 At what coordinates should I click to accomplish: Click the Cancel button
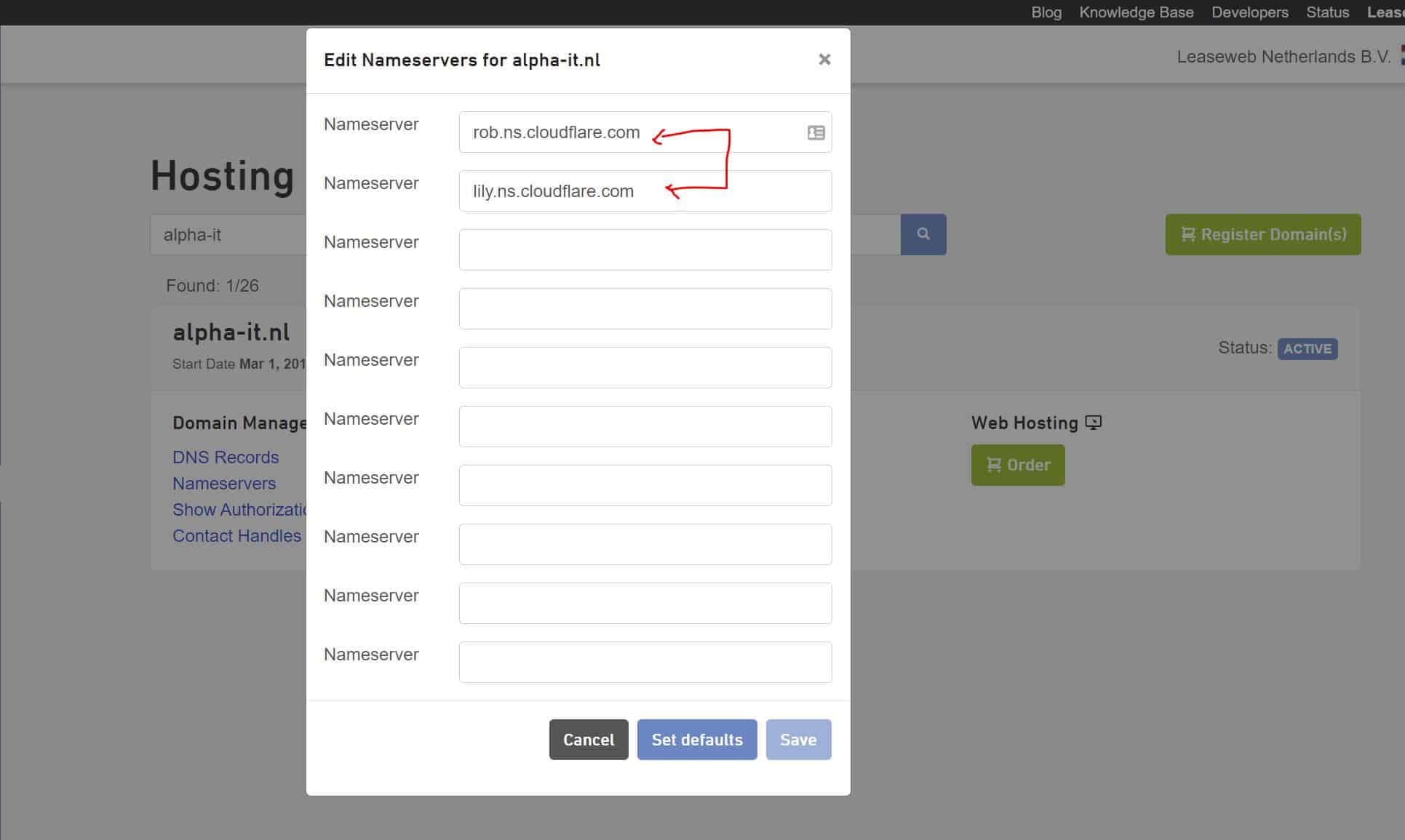588,740
